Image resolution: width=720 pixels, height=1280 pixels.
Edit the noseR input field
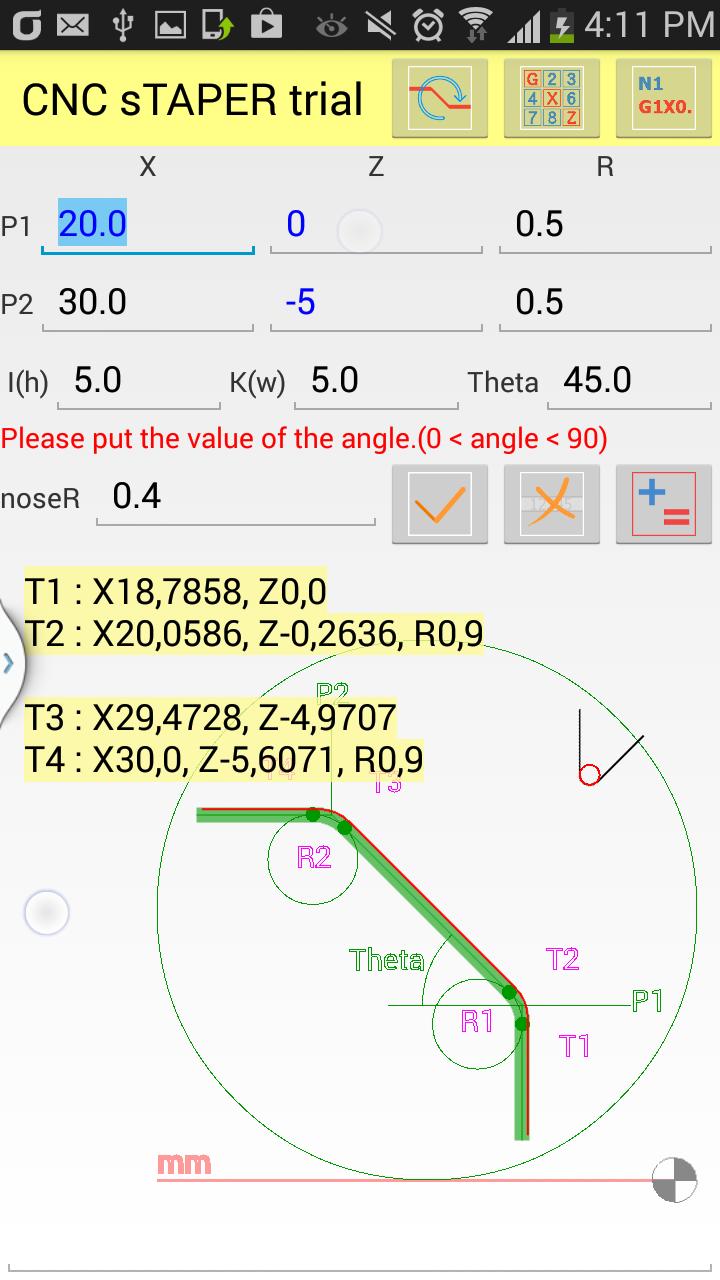click(x=236, y=496)
